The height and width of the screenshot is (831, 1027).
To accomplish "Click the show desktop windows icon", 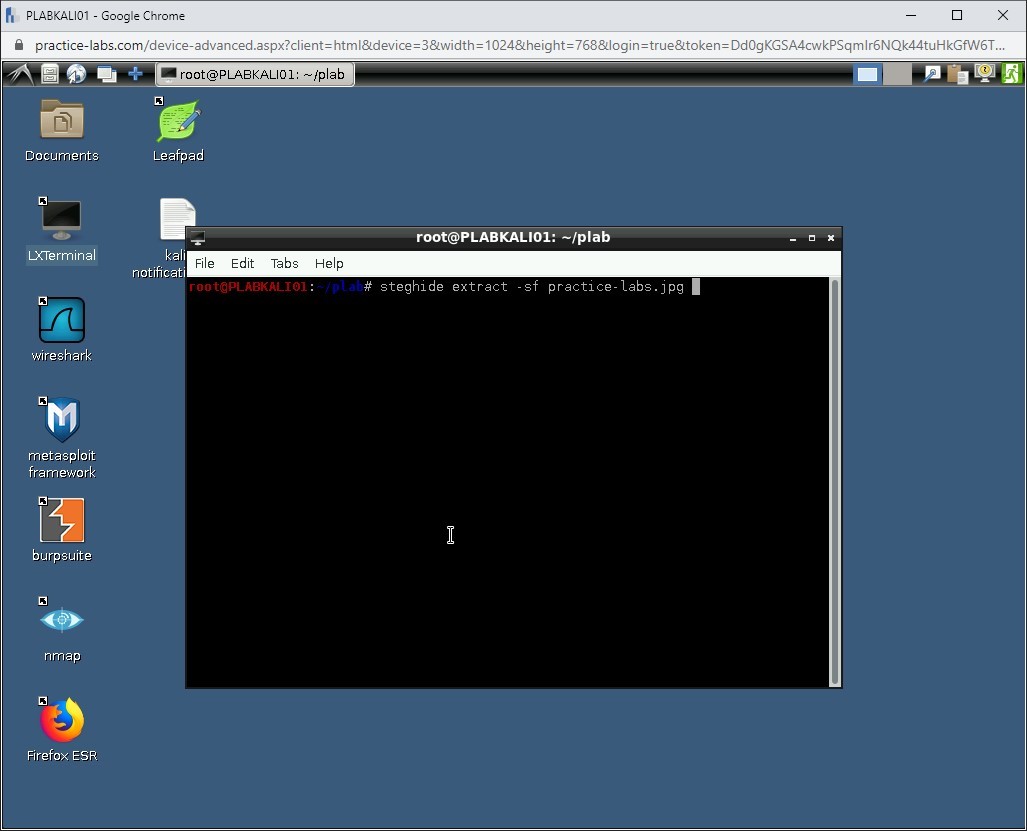I will 106,74.
